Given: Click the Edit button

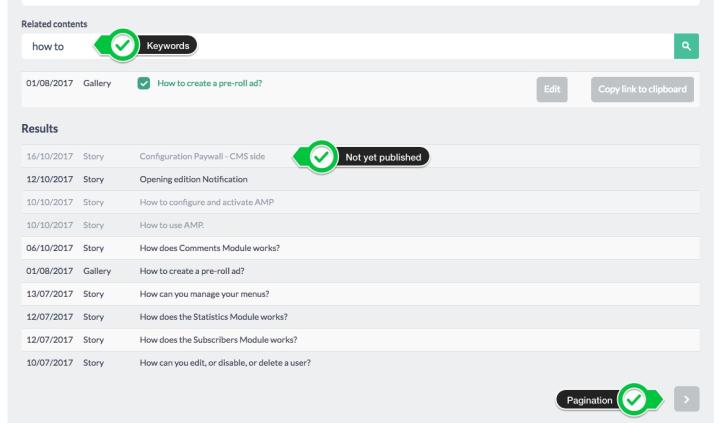Looking at the screenshot, I should [551, 89].
